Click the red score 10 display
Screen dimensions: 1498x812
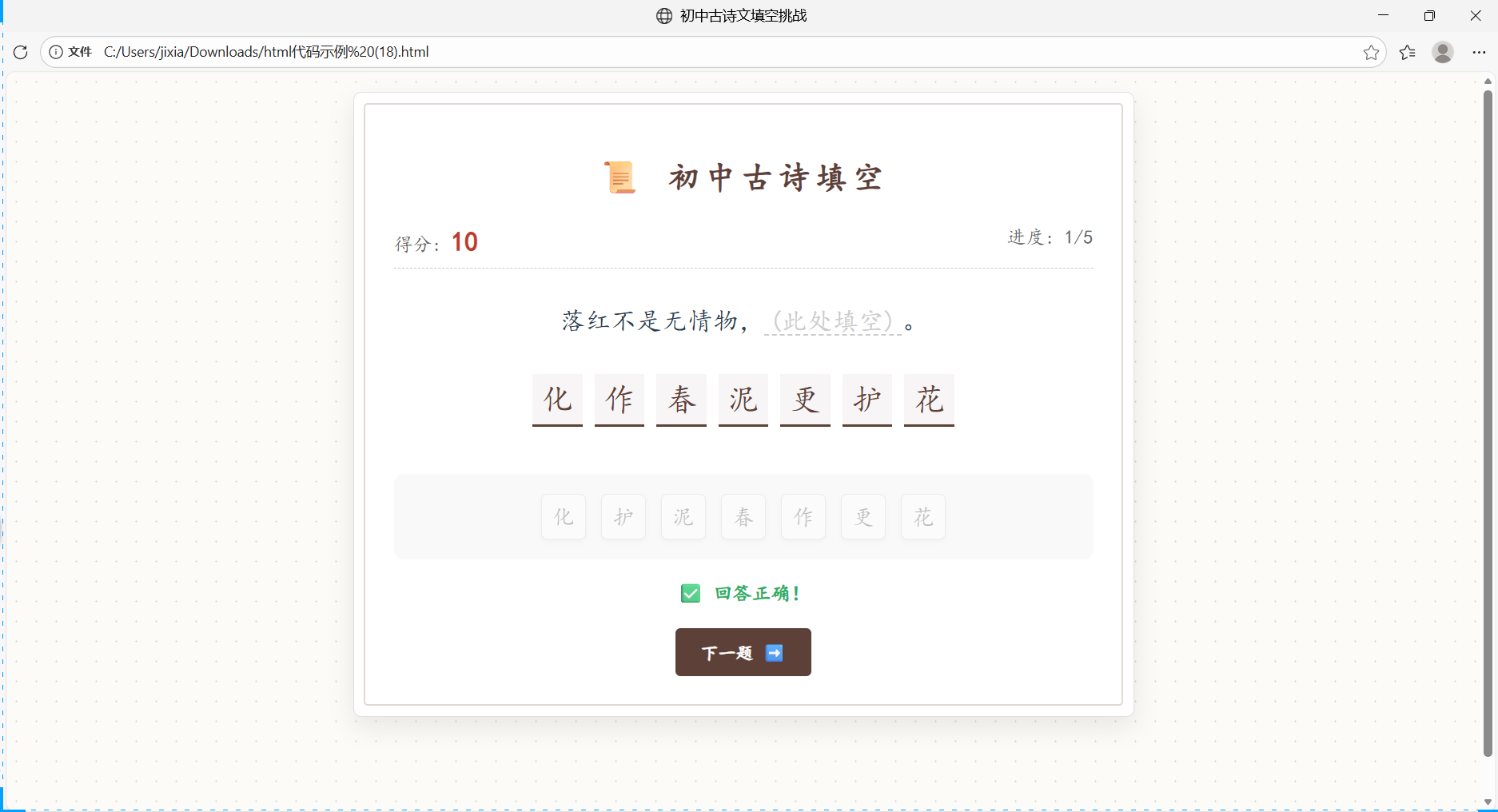point(464,241)
